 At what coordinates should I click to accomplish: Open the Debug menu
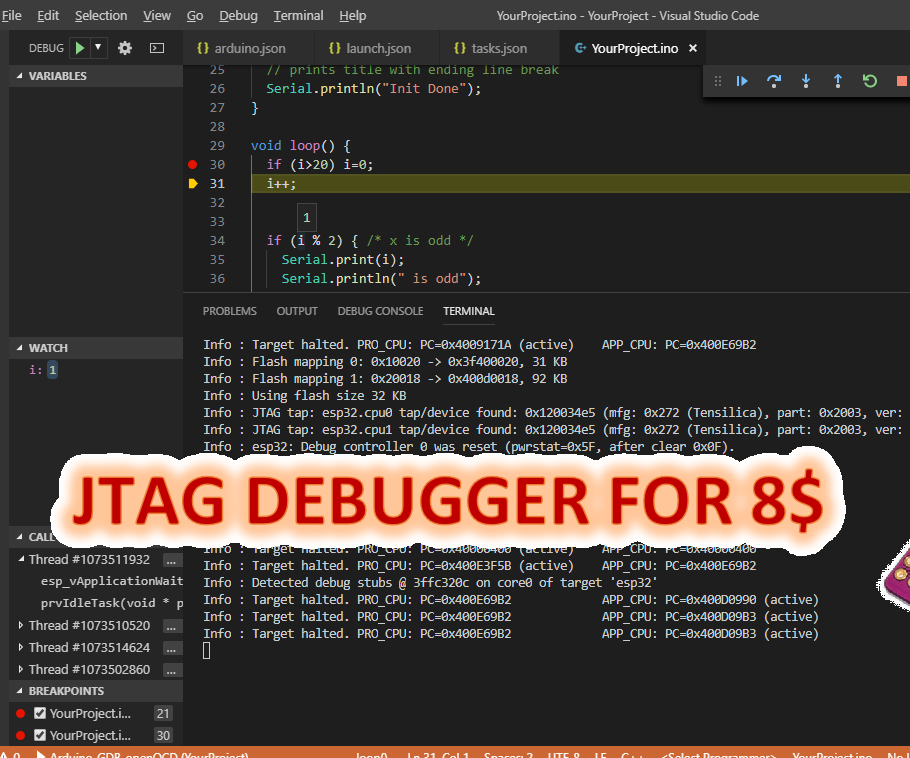point(238,15)
